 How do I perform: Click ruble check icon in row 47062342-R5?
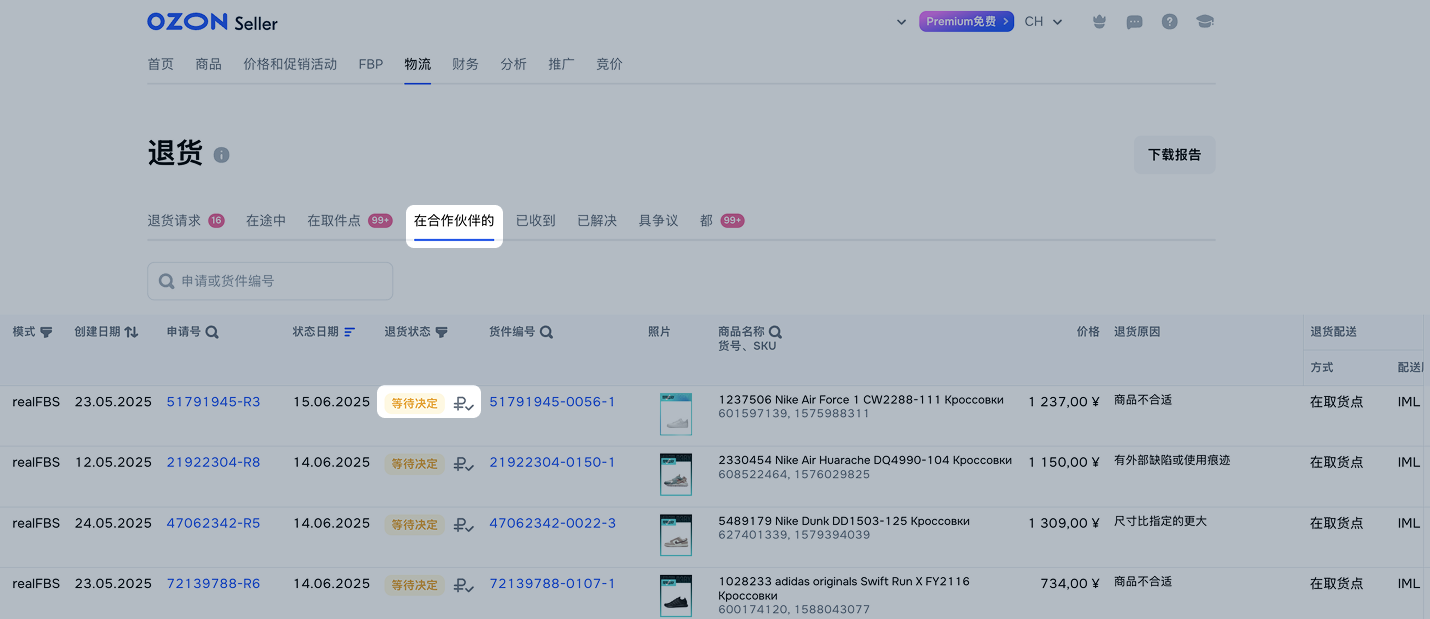click(464, 524)
